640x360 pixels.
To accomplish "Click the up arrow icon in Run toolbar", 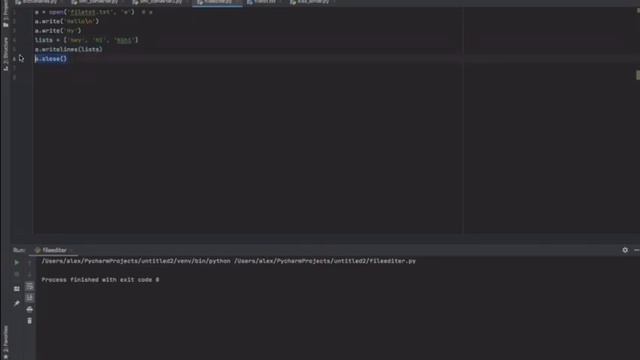I will 29,263.
